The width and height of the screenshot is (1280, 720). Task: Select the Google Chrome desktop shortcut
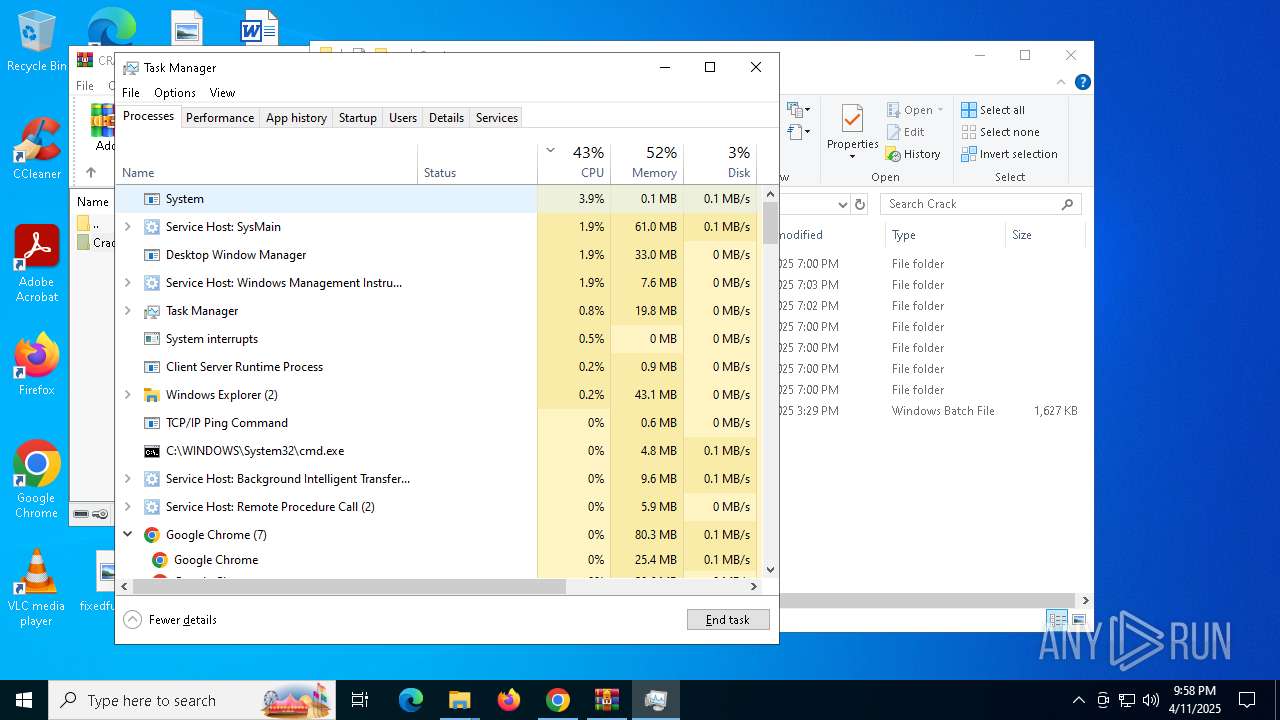(36, 480)
